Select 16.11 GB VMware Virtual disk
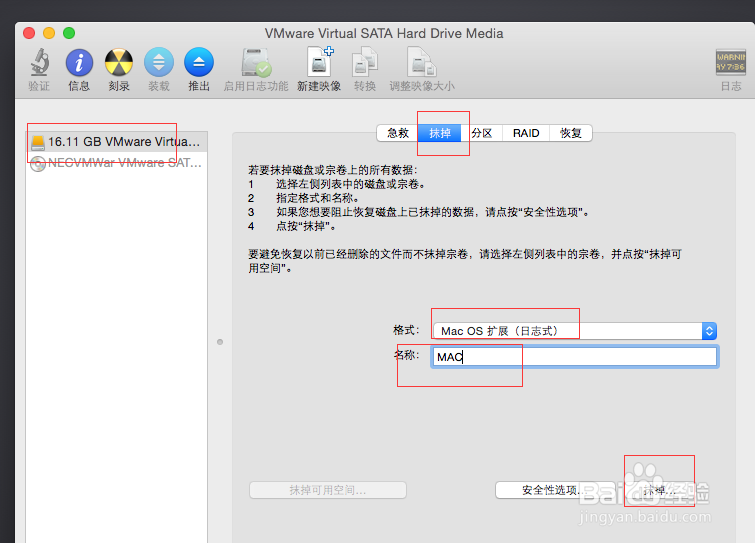Screen dimensions: 755x543 (x=117, y=142)
